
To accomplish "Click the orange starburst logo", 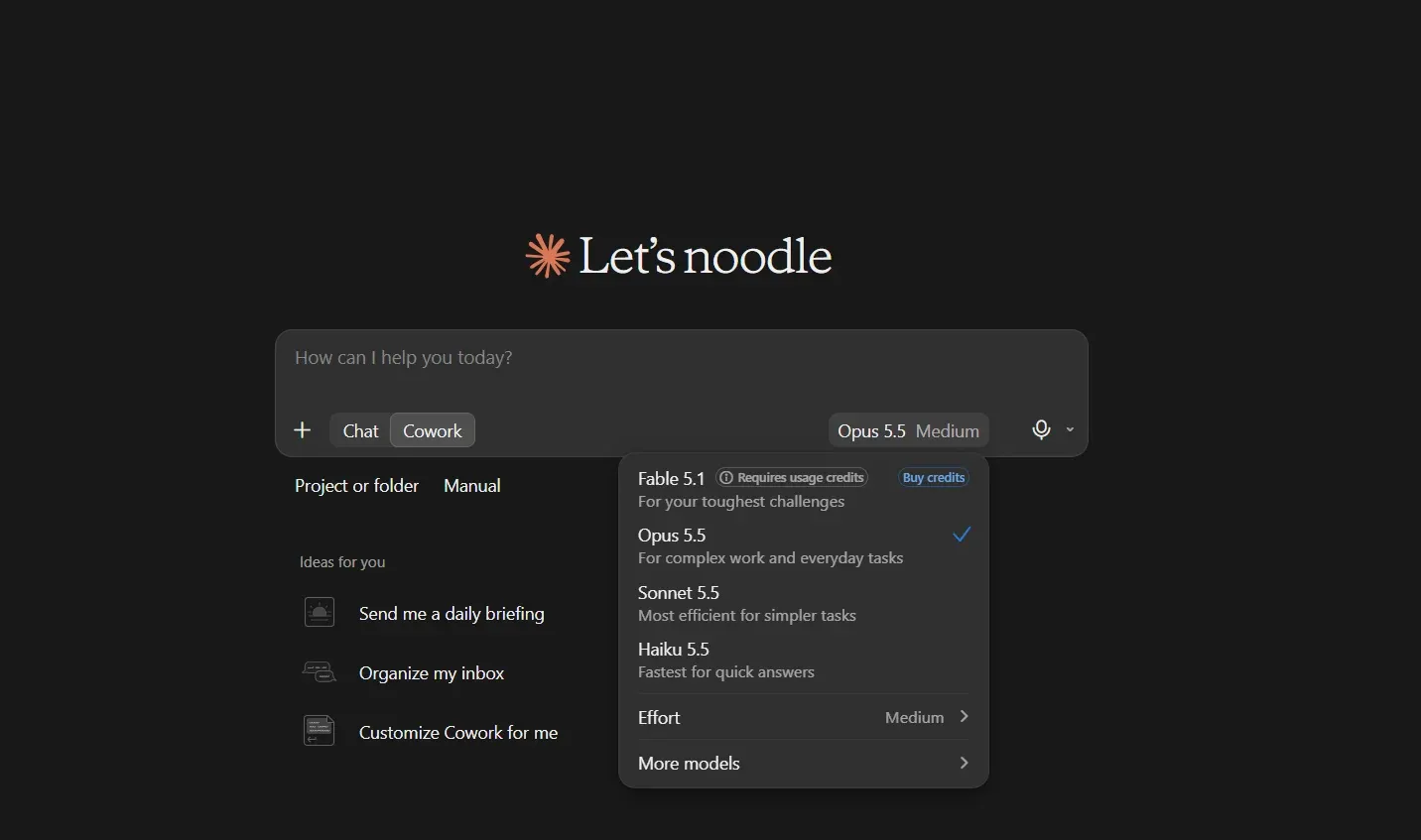I will point(548,256).
